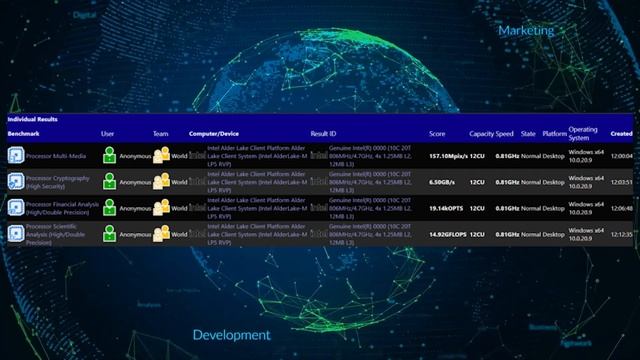Click 12CU capacity in the Cryptography row

pyautogui.click(x=477, y=182)
